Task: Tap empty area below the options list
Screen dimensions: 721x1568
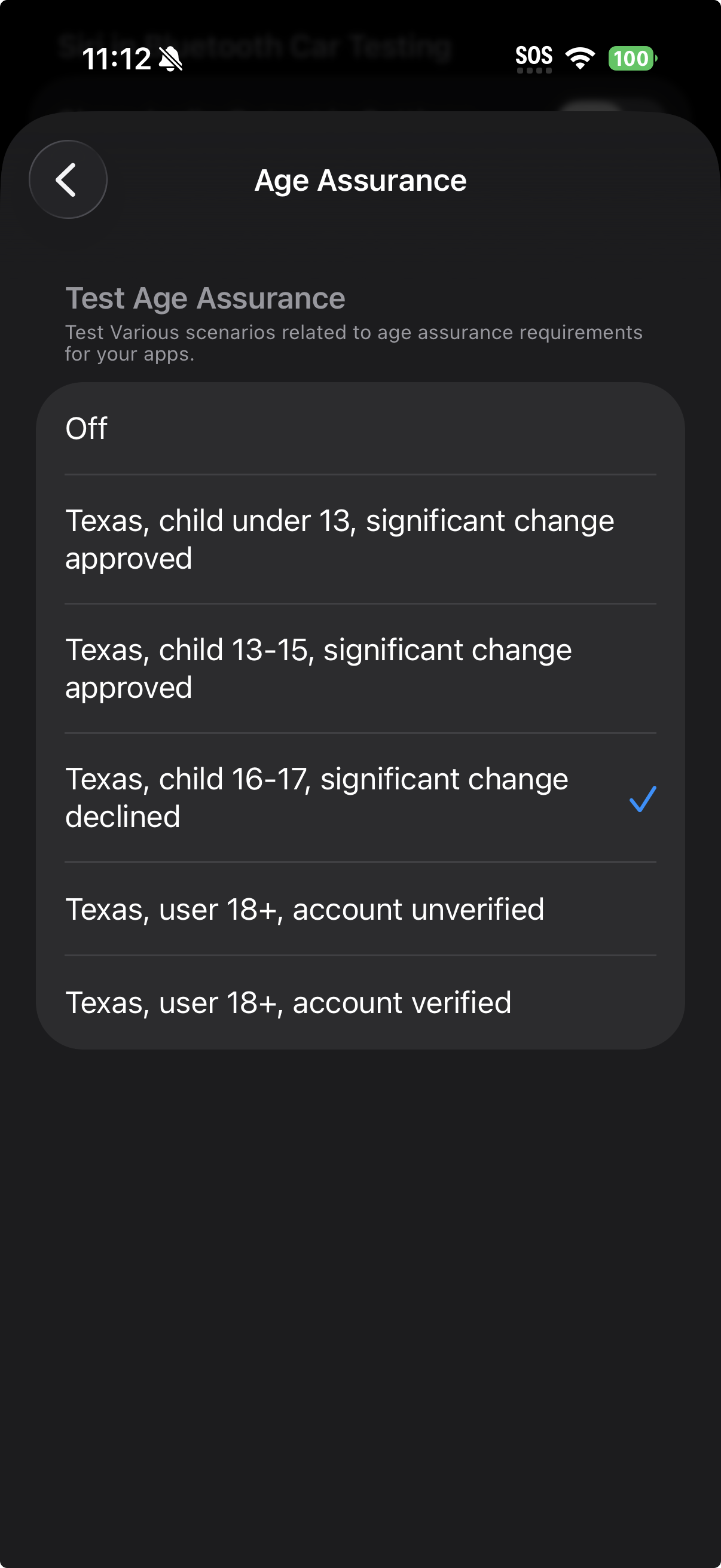Action: pos(360,1279)
